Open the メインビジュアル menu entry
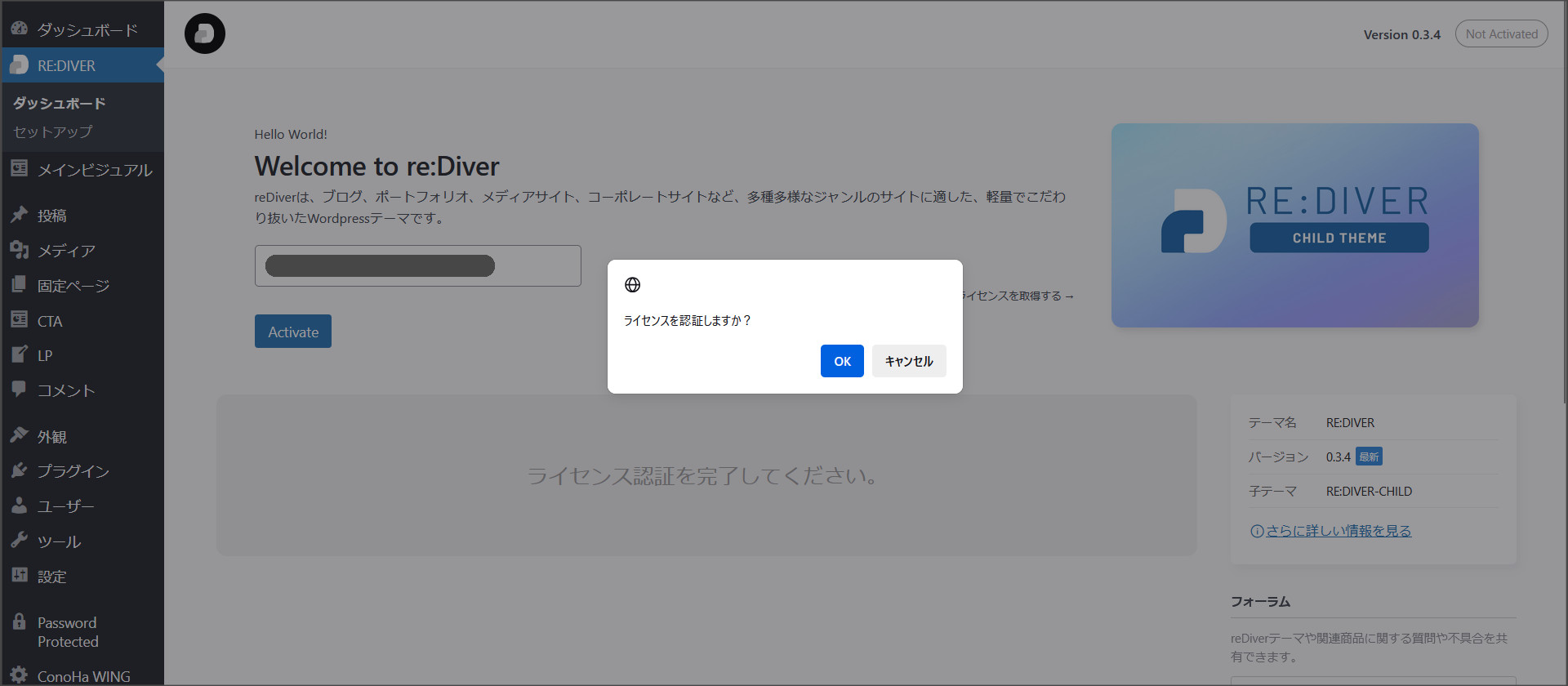 [95, 170]
